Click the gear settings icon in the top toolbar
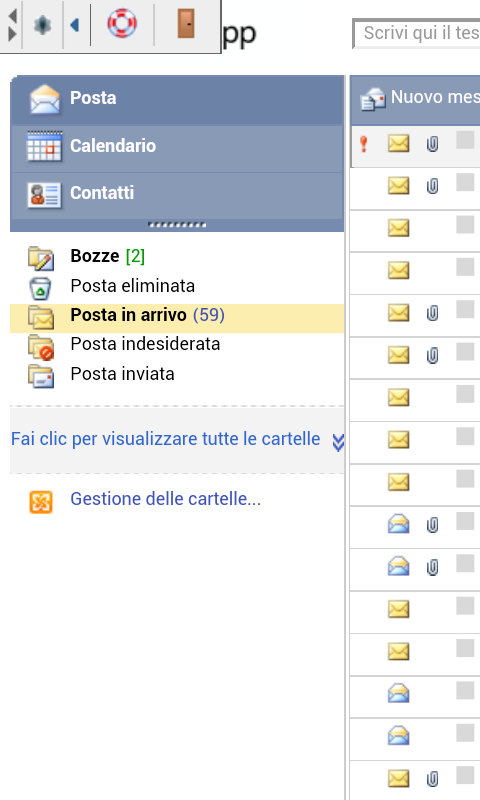This screenshot has height=800, width=480. point(42,24)
